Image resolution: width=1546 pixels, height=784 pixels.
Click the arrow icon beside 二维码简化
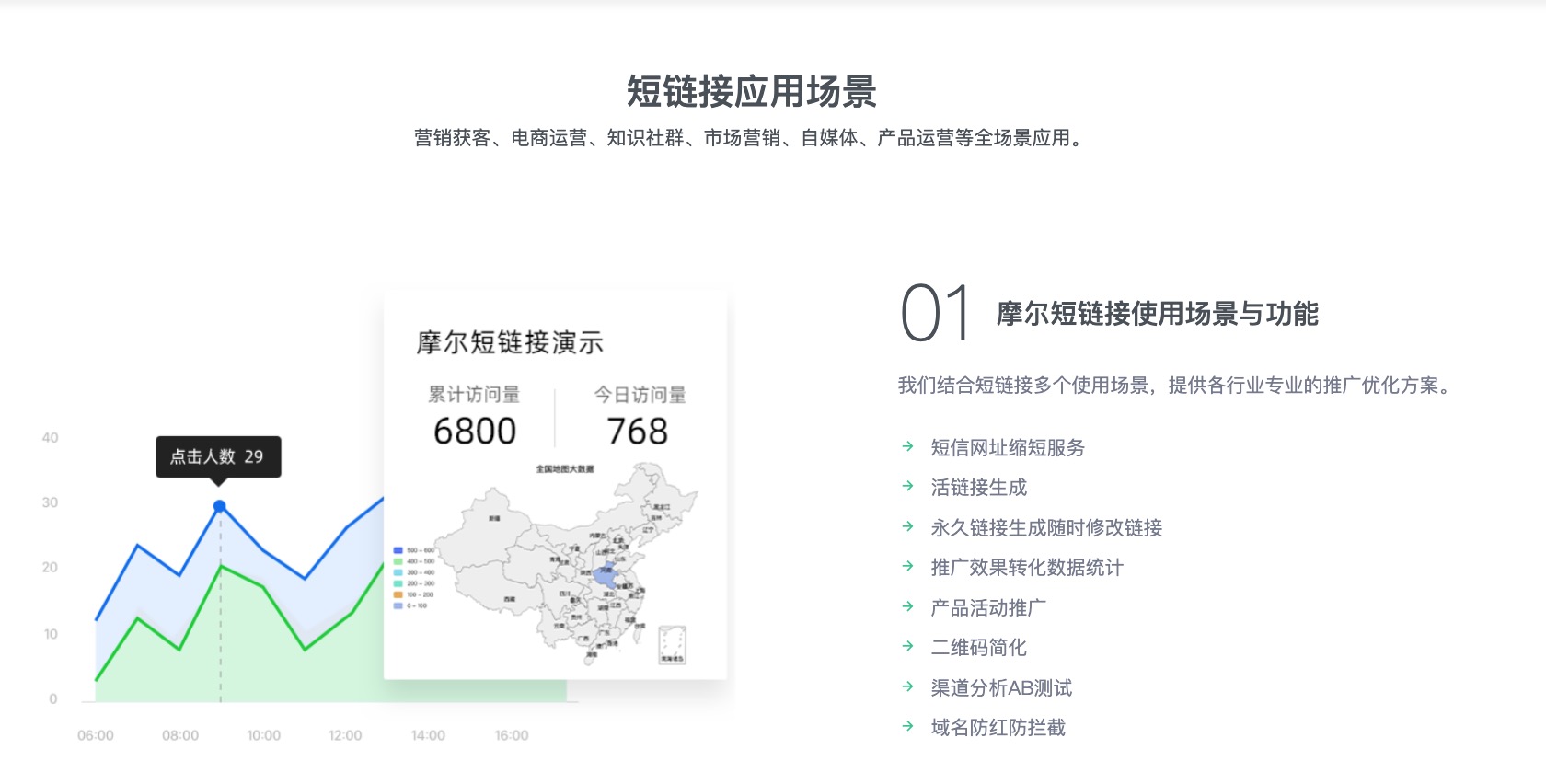click(907, 647)
